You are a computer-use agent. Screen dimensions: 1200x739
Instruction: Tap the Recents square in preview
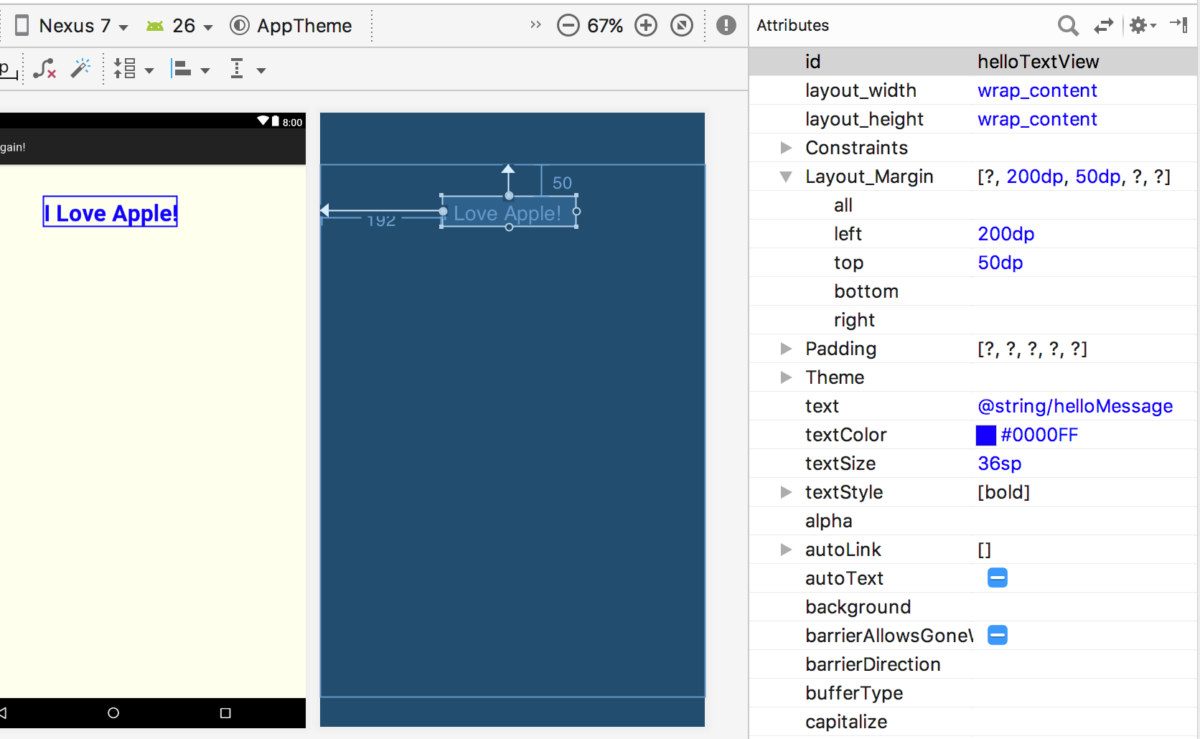(x=225, y=713)
